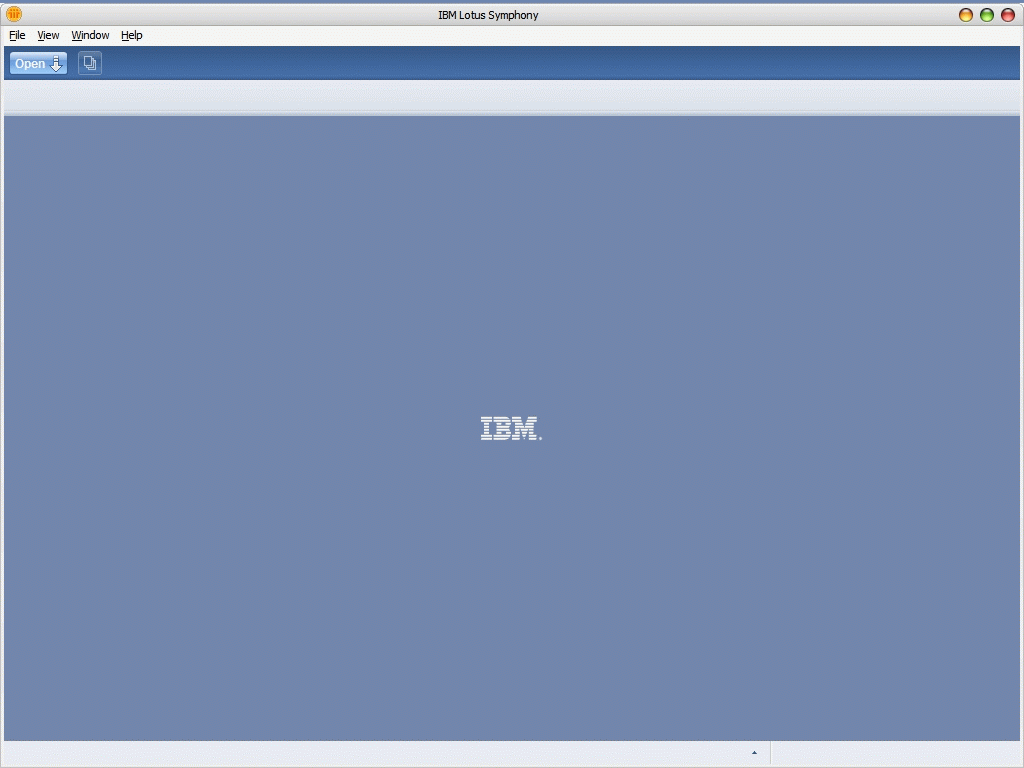
Task: Open the File menu
Action: [17, 35]
